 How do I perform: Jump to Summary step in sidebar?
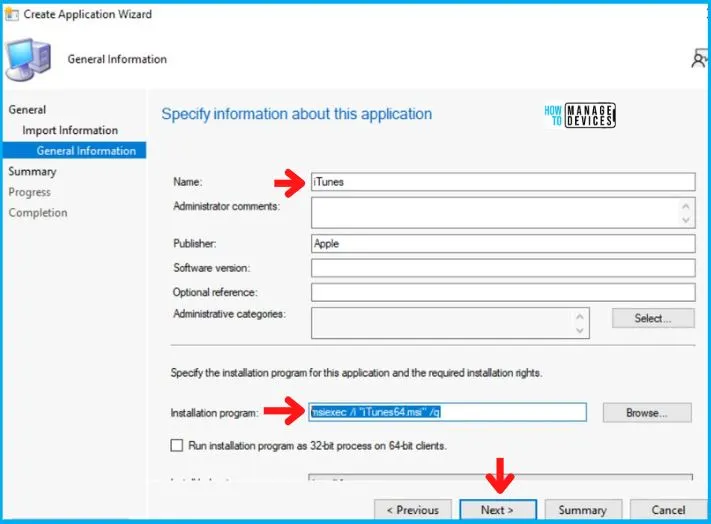point(32,171)
